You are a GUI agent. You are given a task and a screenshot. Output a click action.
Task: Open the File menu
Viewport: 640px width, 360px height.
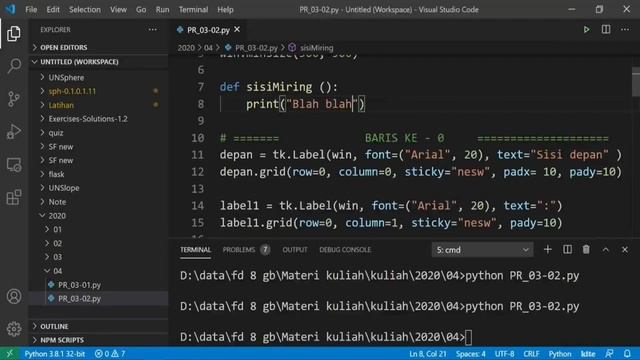(31, 9)
